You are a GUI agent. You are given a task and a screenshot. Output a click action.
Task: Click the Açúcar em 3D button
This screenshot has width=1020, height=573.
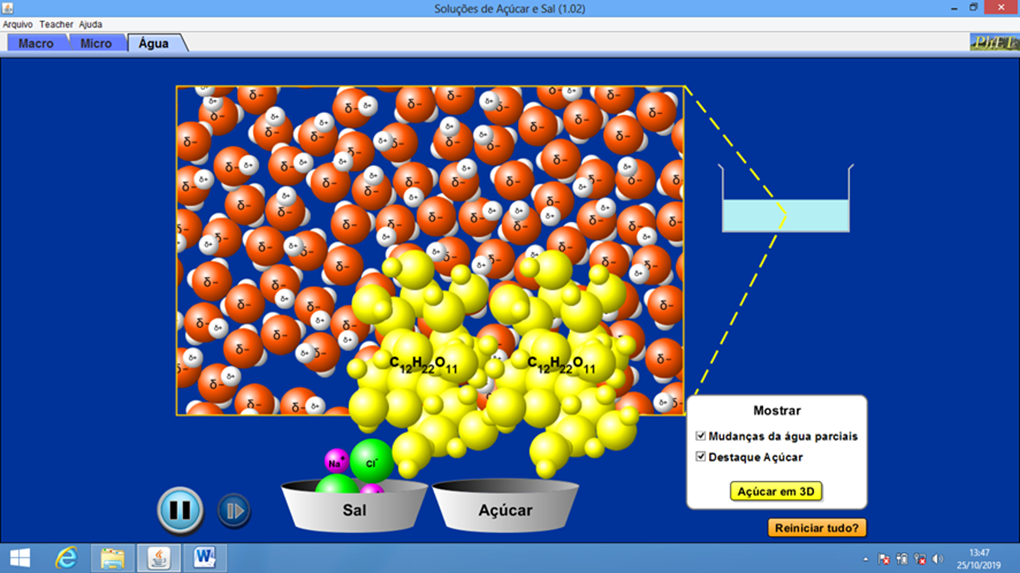coord(776,491)
